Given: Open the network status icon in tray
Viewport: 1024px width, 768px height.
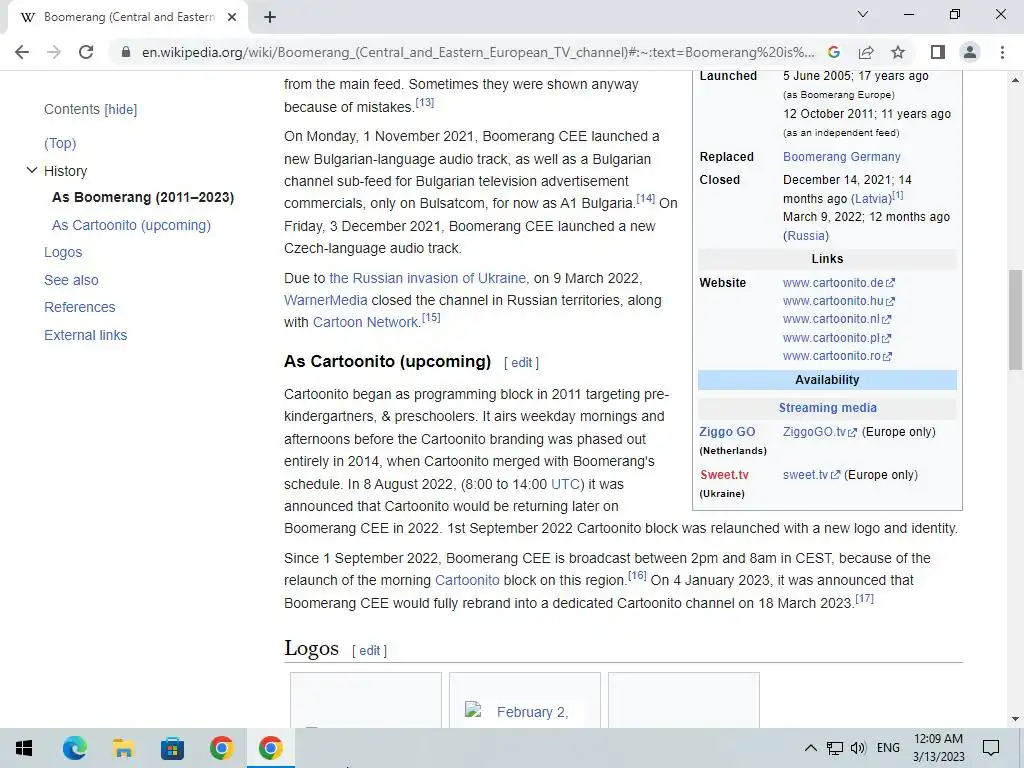Looking at the screenshot, I should (835, 748).
